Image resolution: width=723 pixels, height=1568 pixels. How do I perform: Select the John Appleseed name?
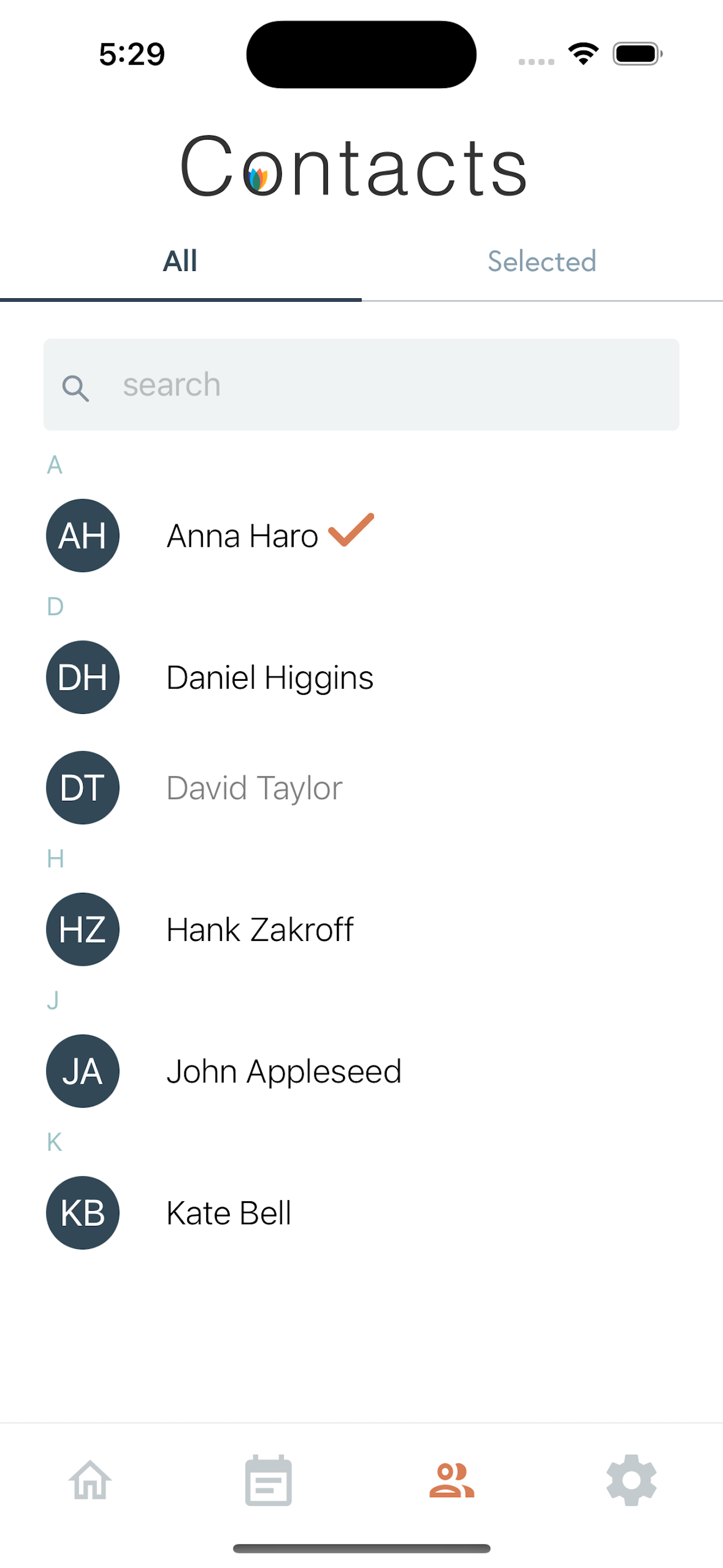pos(284,1072)
